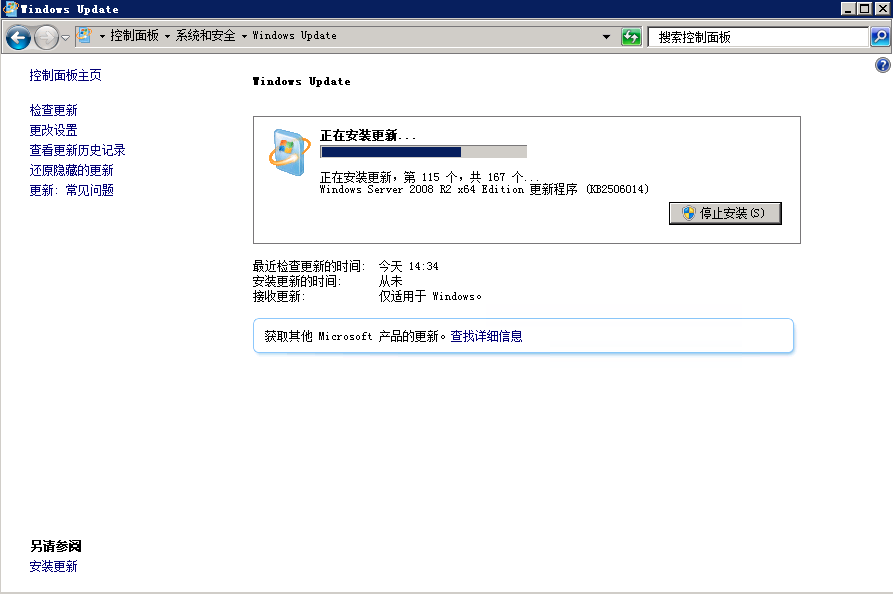Open recent pages dropdown beside forward arrow
Image resolution: width=893 pixels, height=594 pixels.
(65, 38)
